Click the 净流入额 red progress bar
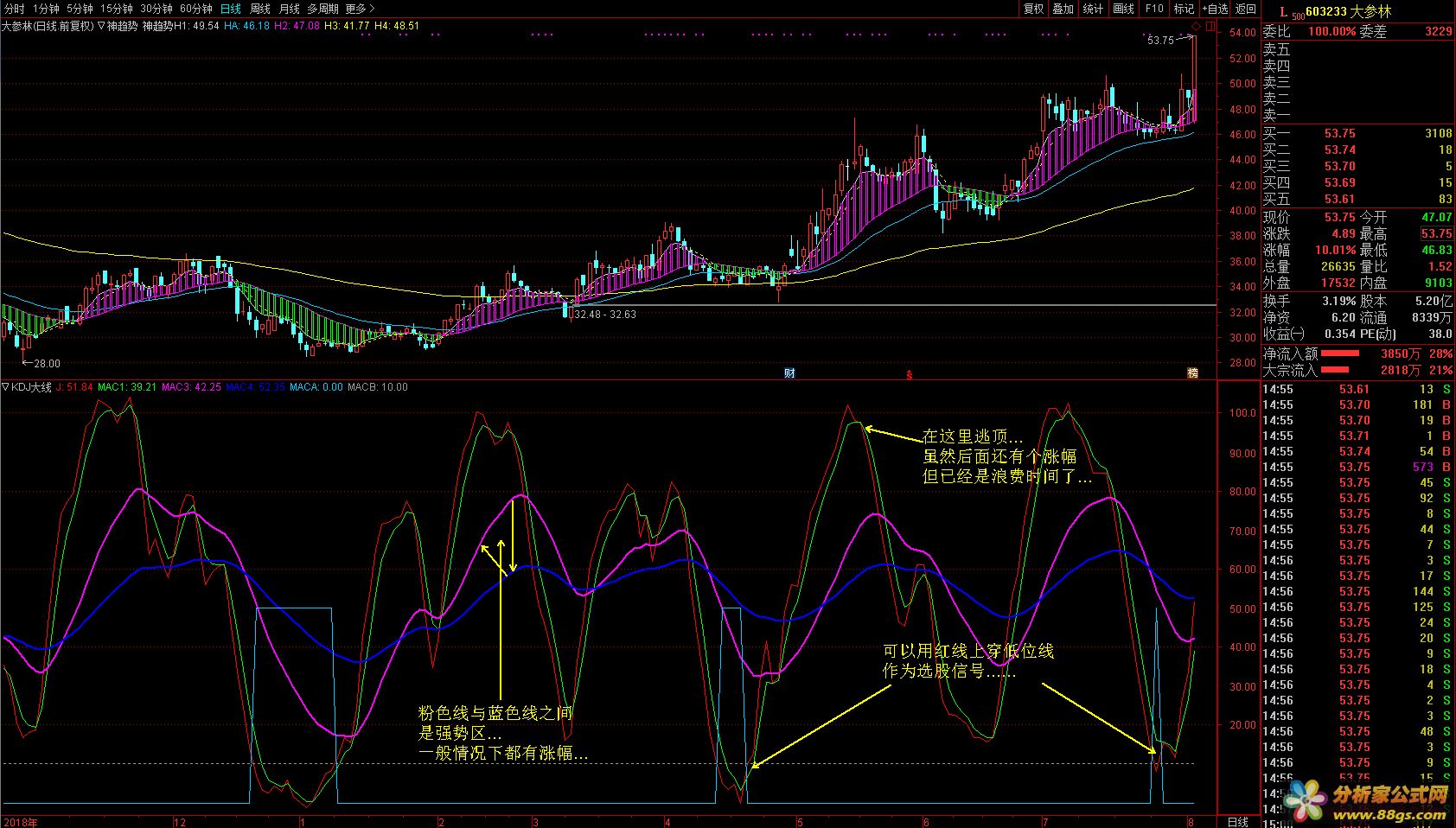1456x828 pixels. [1339, 353]
